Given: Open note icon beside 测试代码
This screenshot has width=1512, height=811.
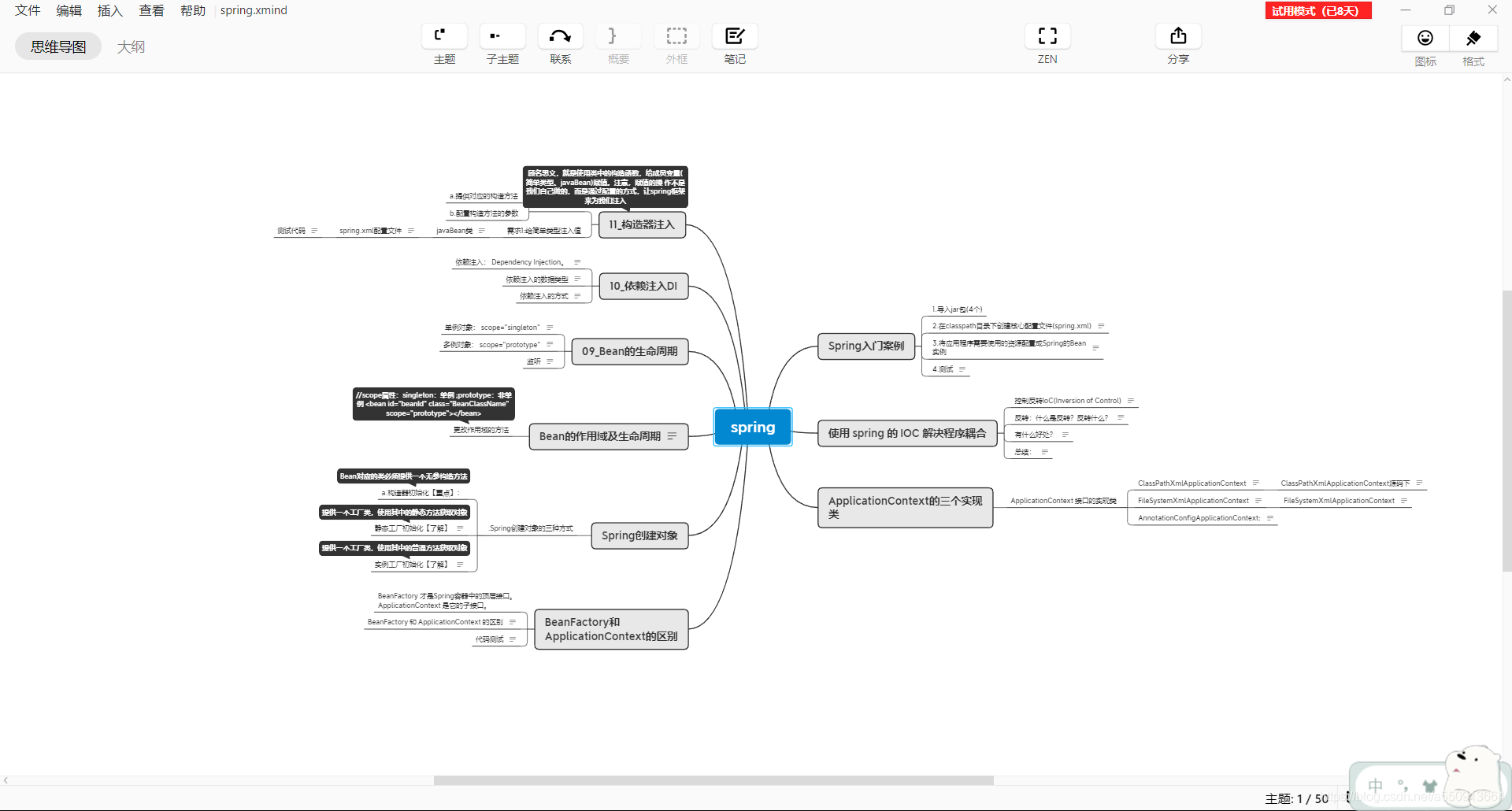Looking at the screenshot, I should point(314,231).
